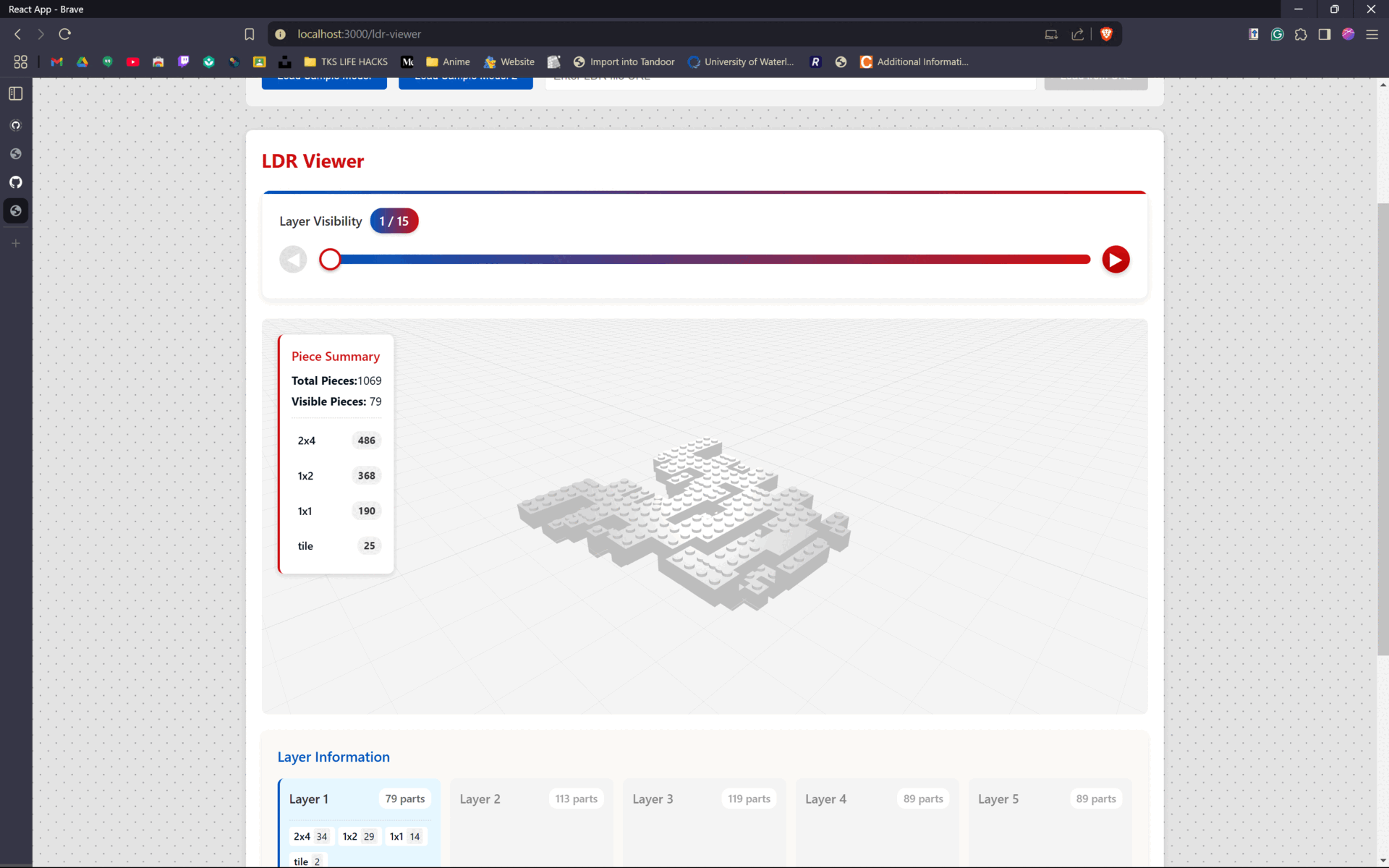
Task: Expand the TKS LIFE HACKS bookmark folder
Action: coord(346,62)
